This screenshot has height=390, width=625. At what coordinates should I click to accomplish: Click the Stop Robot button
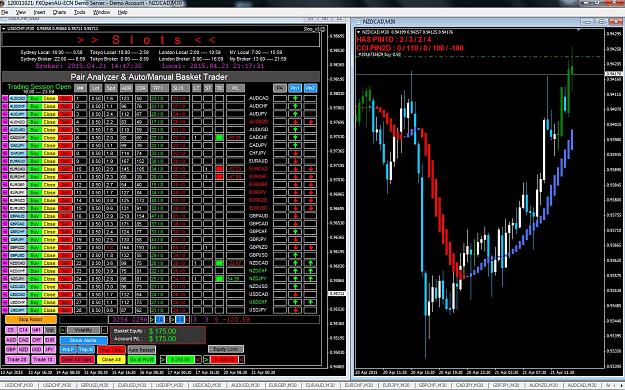tap(31, 319)
